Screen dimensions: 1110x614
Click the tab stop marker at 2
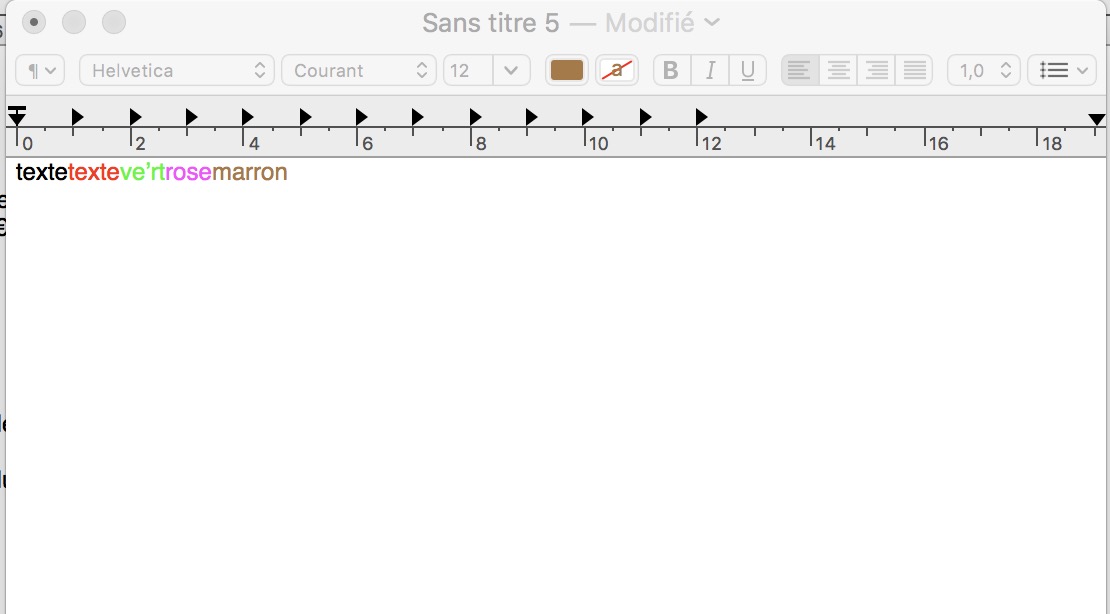[135, 117]
